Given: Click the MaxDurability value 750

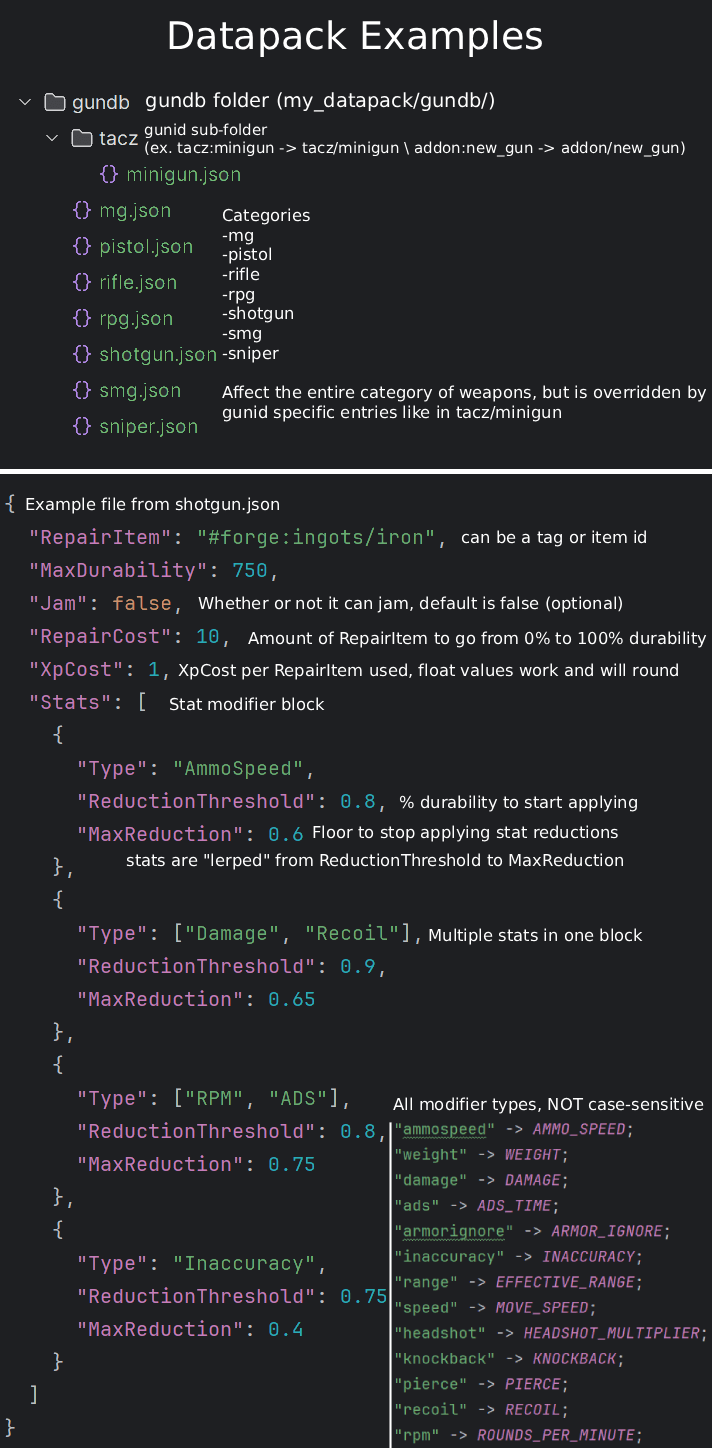Looking at the screenshot, I should point(250,570).
